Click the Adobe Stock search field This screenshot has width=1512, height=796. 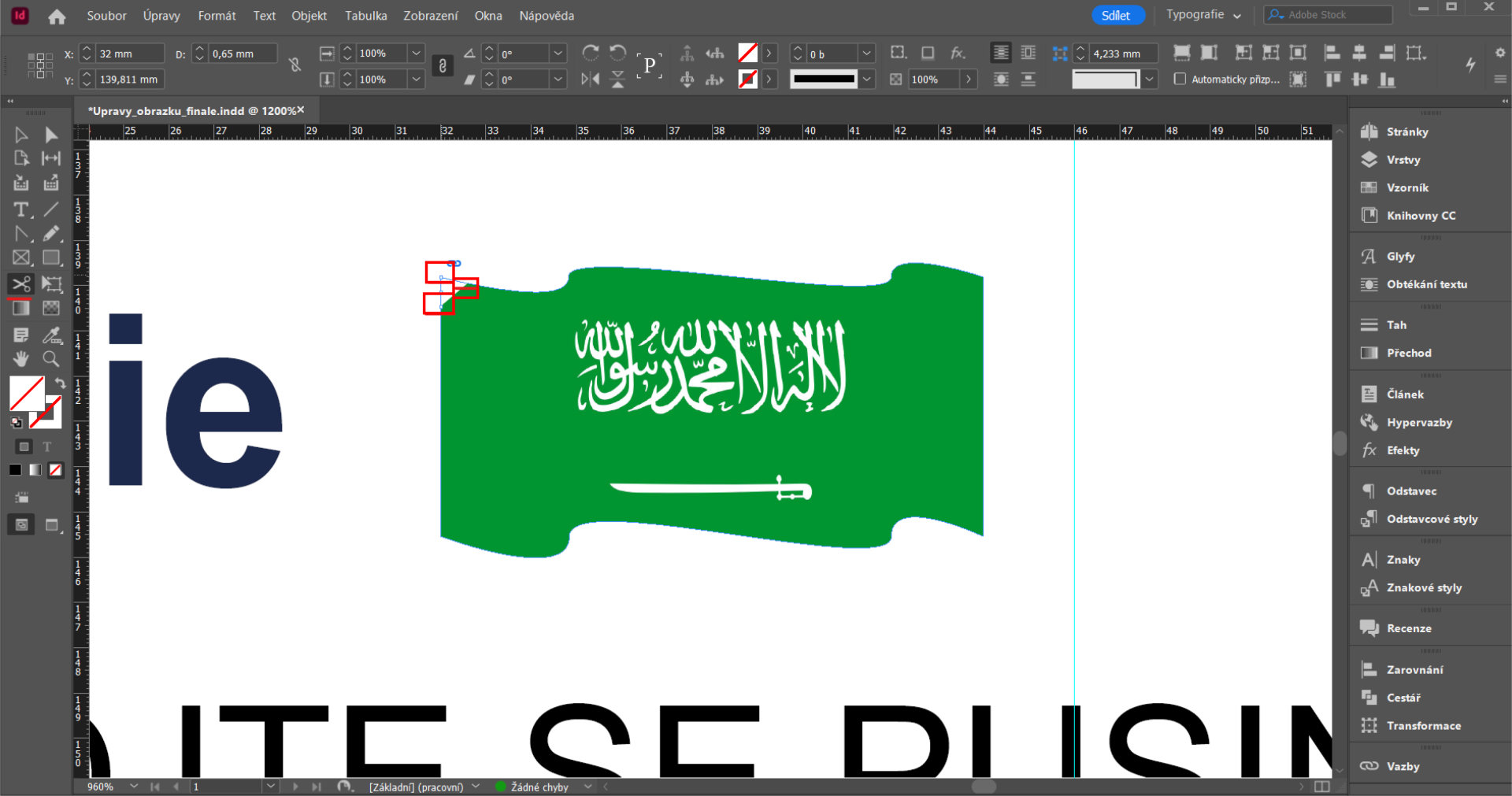point(1331,14)
